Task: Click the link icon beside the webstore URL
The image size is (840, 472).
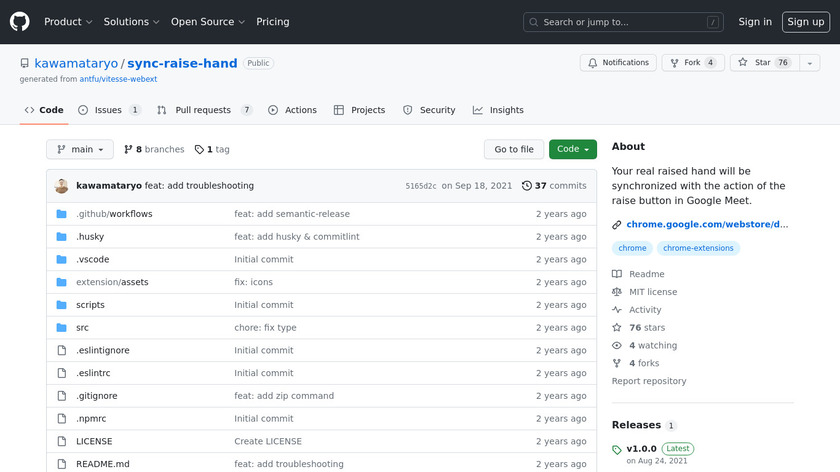Action: click(x=617, y=225)
